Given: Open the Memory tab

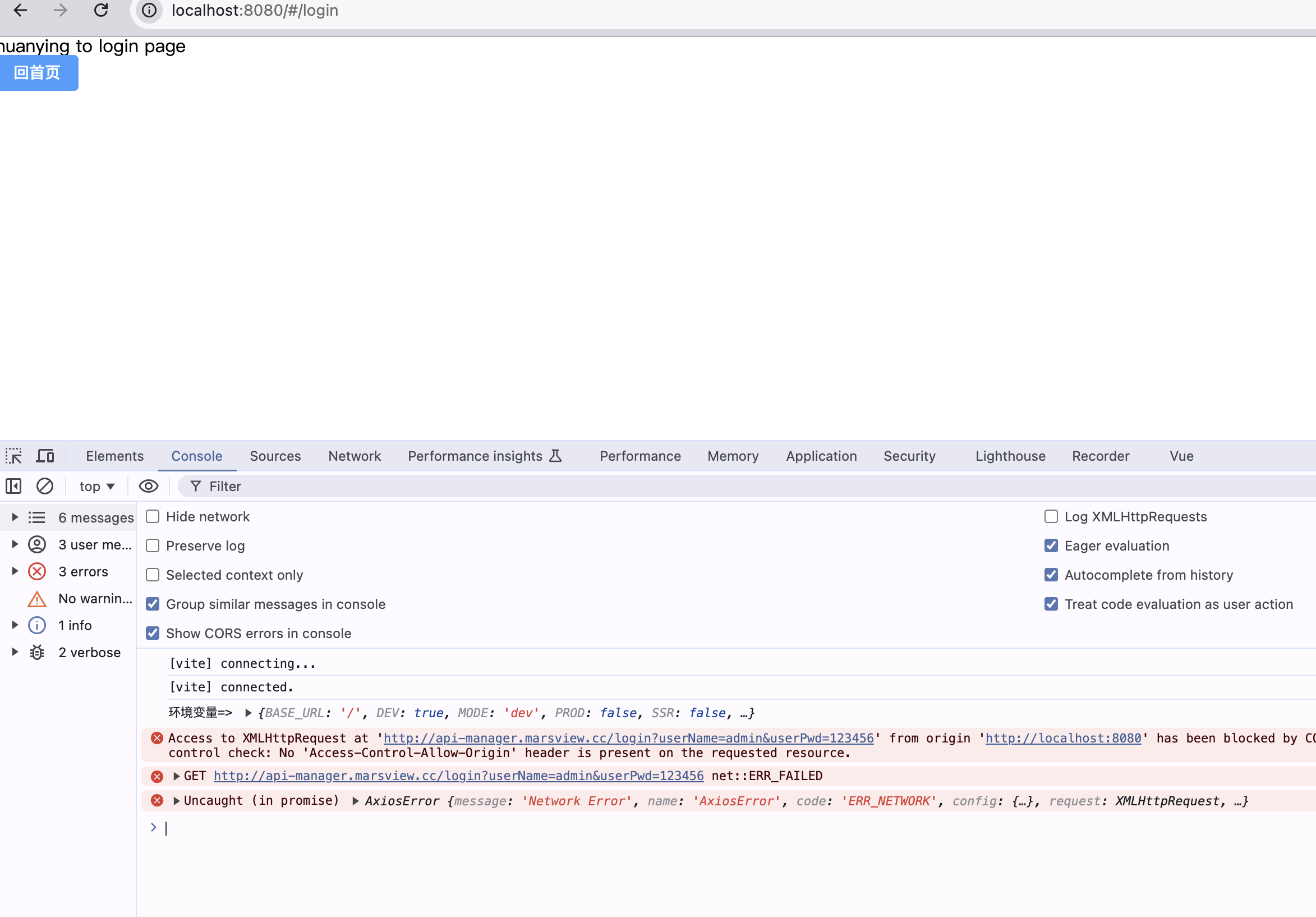Looking at the screenshot, I should (734, 456).
